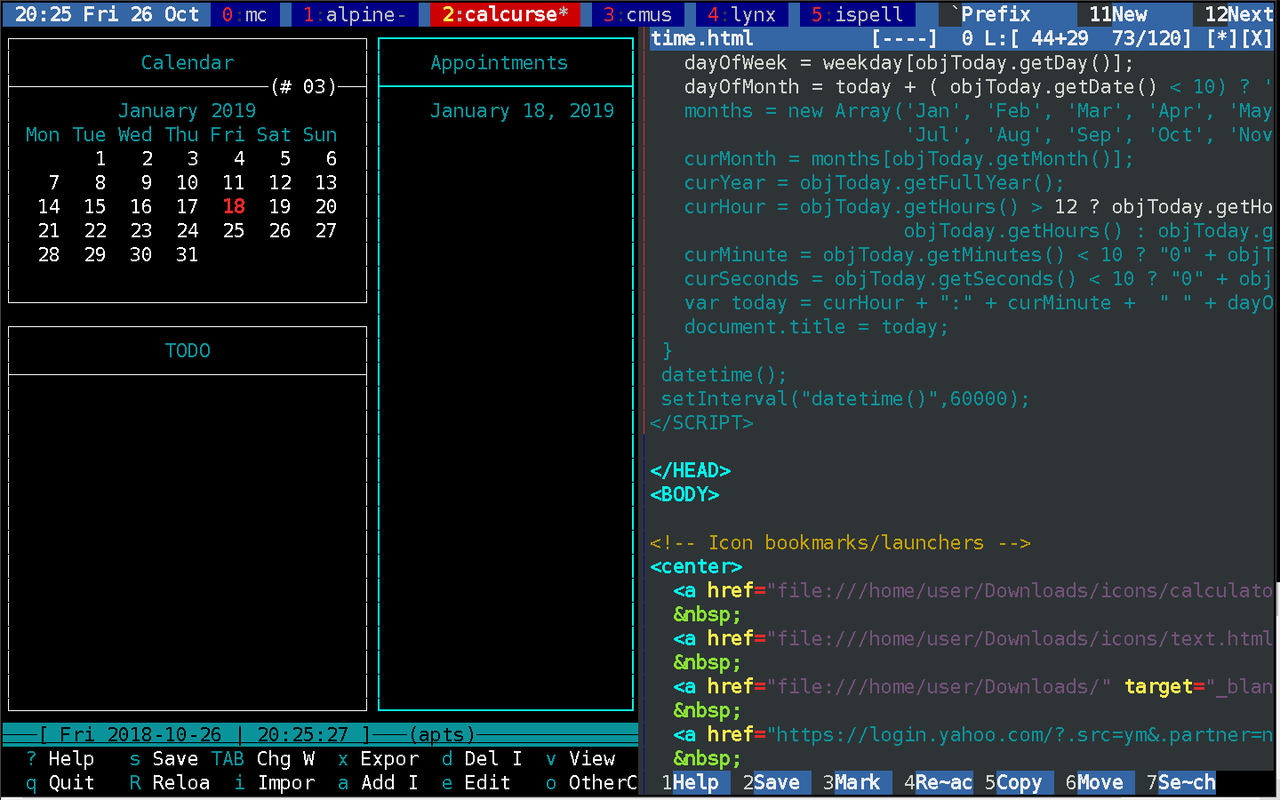1280x800 pixels.
Task: Select highlighted day 18 in calendar
Action: pyautogui.click(x=234, y=206)
